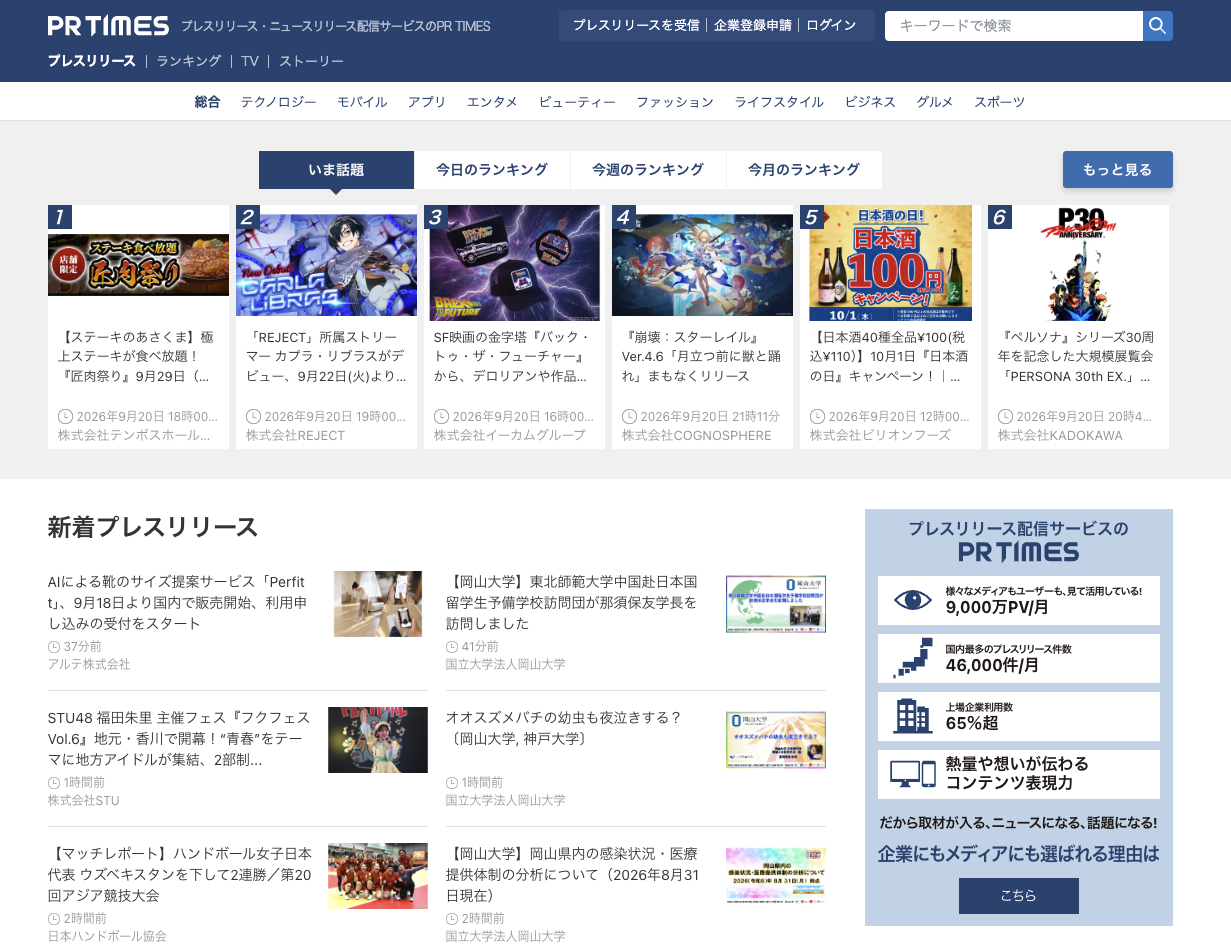Screen dimensions: 1231x951
Task: Open オオスズメバチ article thumbnail
Action: (776, 740)
